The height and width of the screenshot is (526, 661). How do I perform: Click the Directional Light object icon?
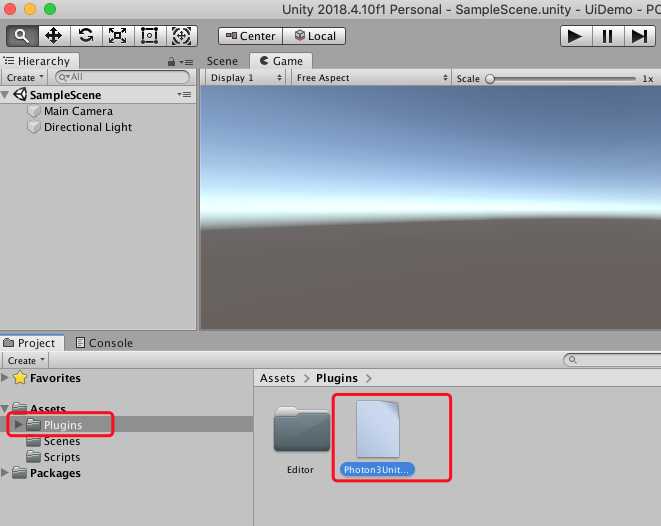(x=34, y=127)
